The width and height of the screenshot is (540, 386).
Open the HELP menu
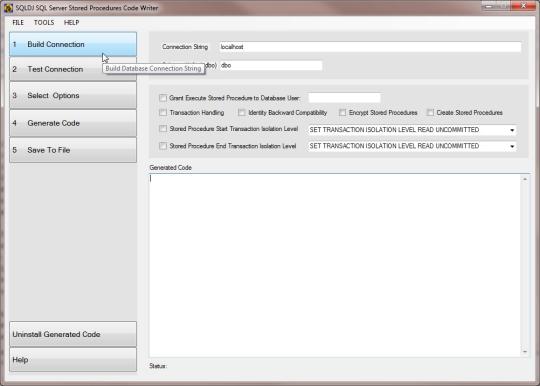71,23
